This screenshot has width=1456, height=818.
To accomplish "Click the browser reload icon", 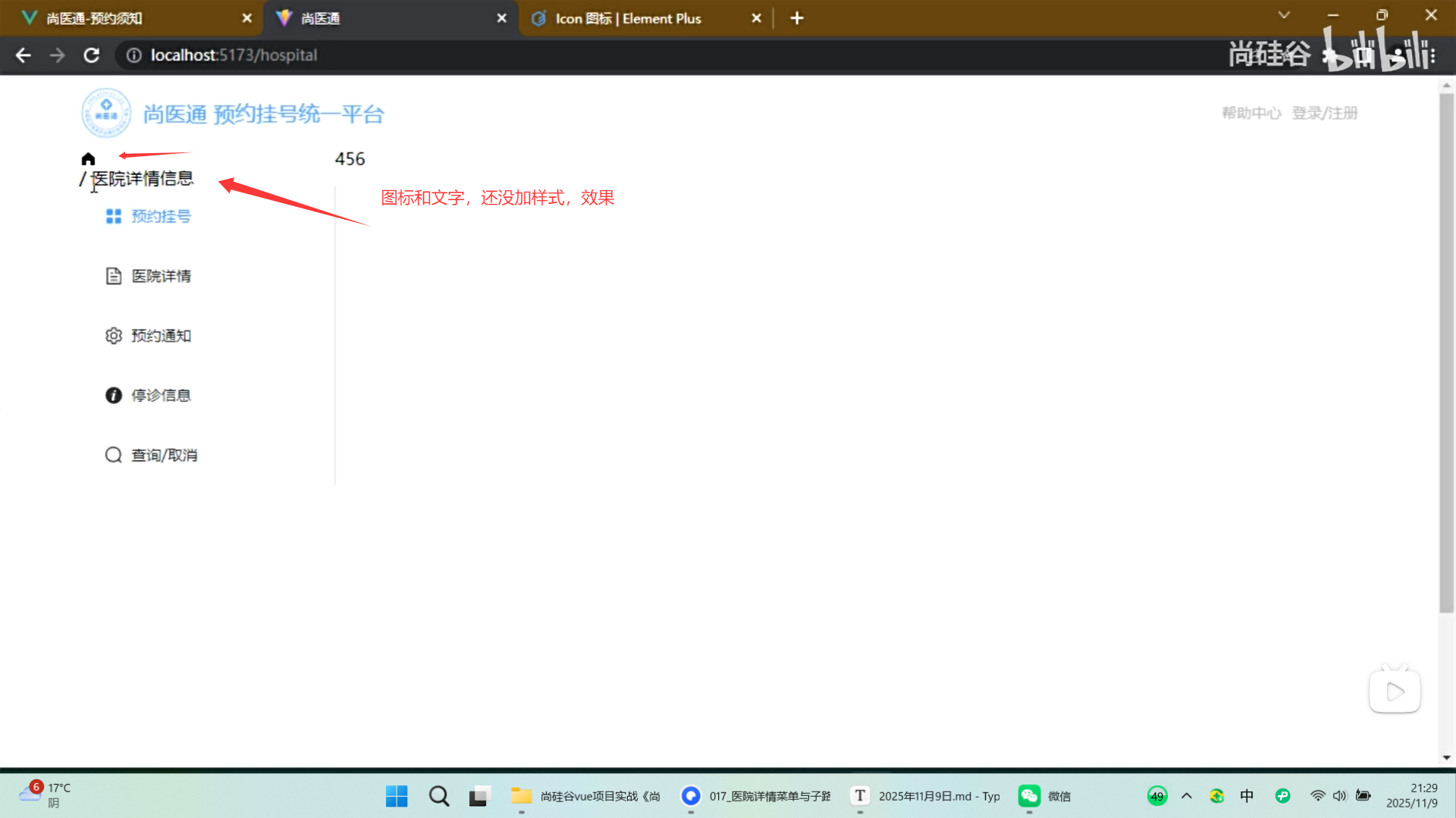I will click(x=91, y=55).
